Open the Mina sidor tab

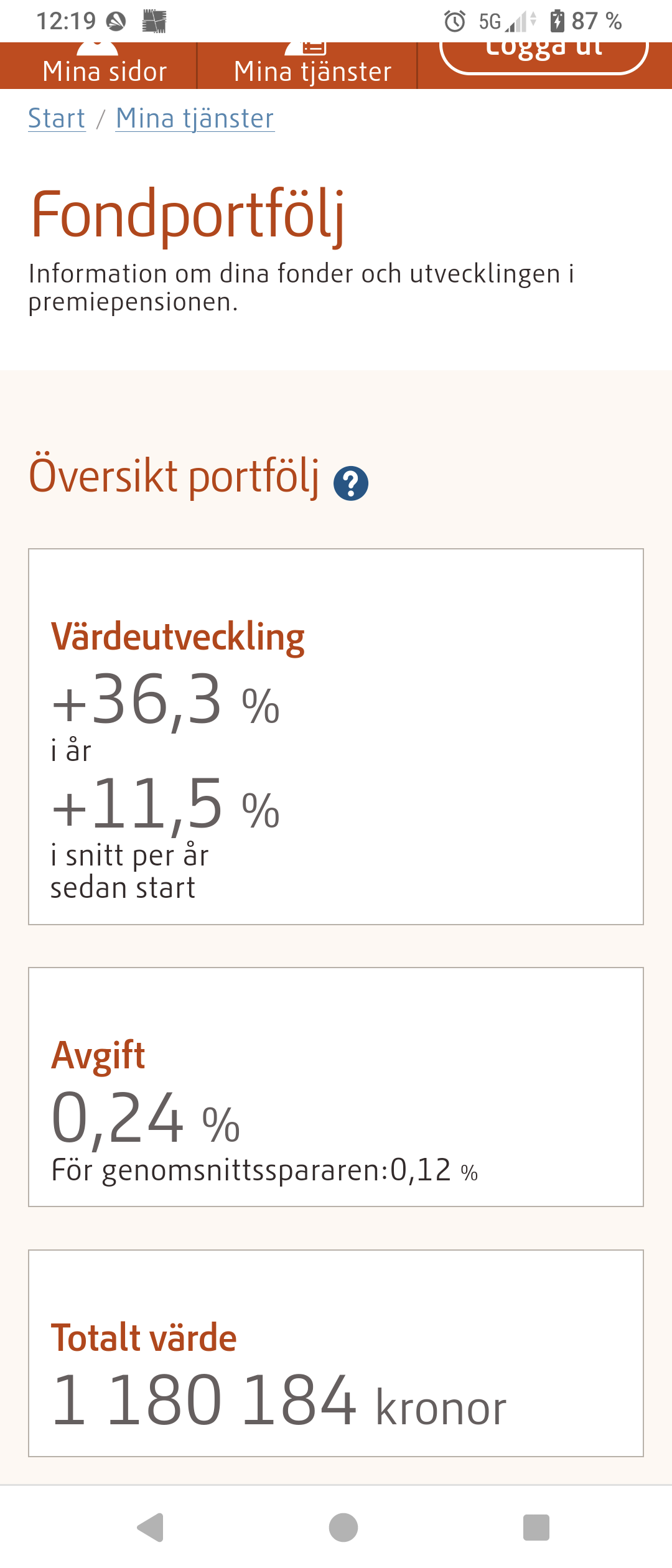[105, 68]
